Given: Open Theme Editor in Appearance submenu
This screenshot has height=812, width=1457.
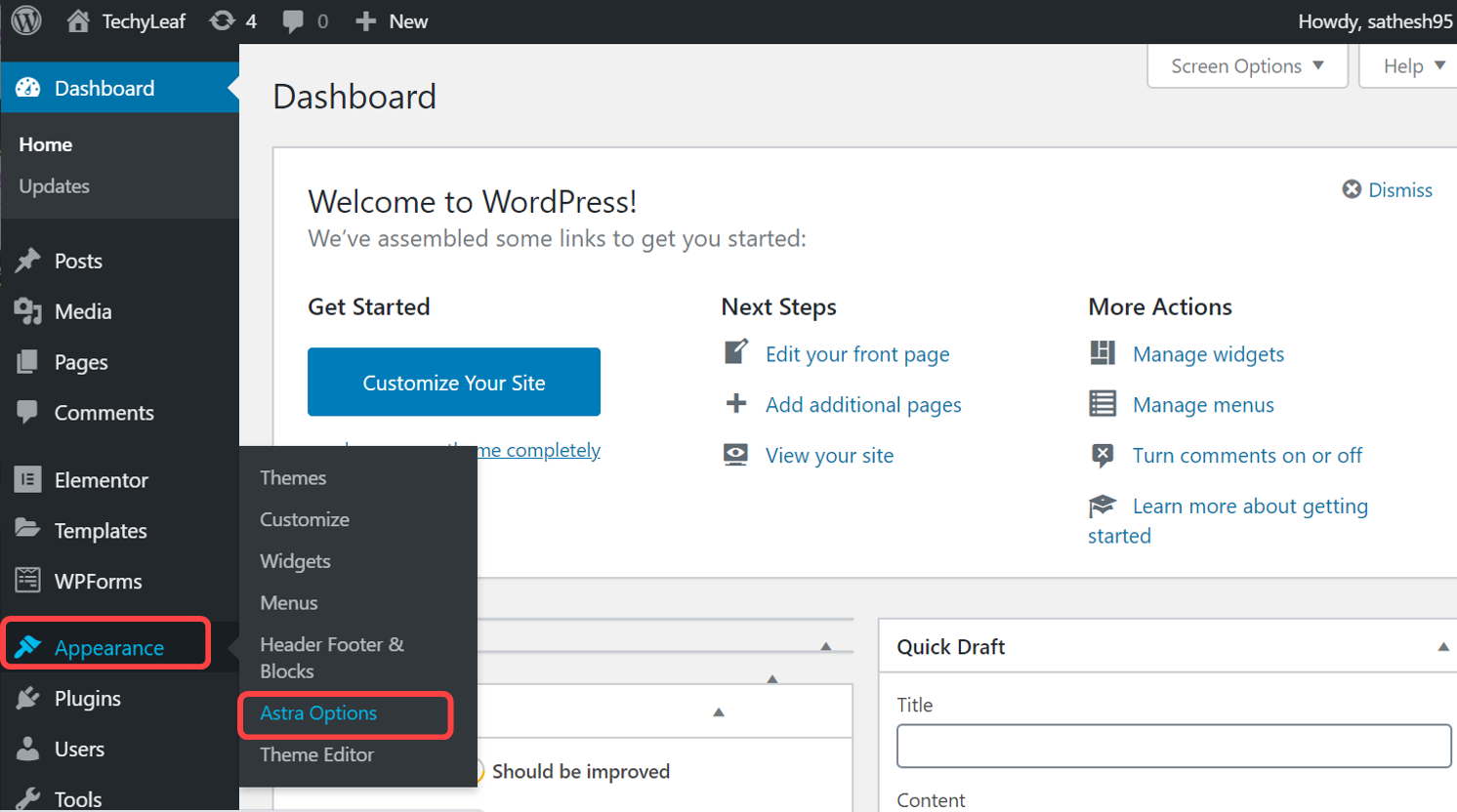Looking at the screenshot, I should [316, 754].
